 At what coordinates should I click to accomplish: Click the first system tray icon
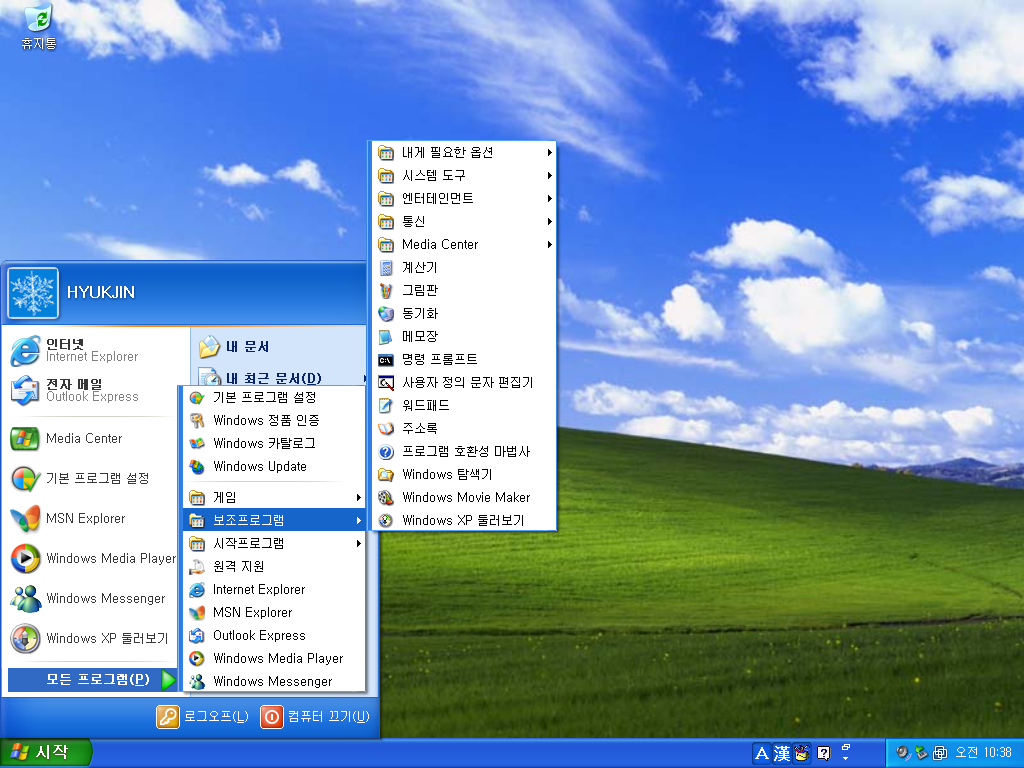tap(903, 753)
